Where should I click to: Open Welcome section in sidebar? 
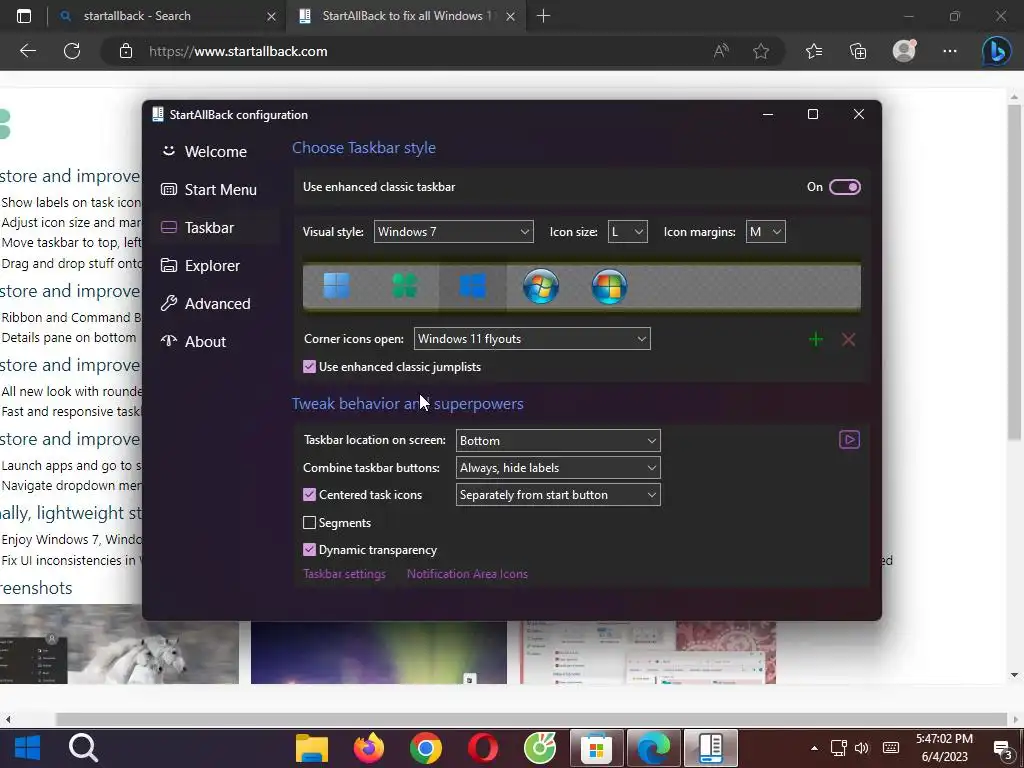(215, 152)
